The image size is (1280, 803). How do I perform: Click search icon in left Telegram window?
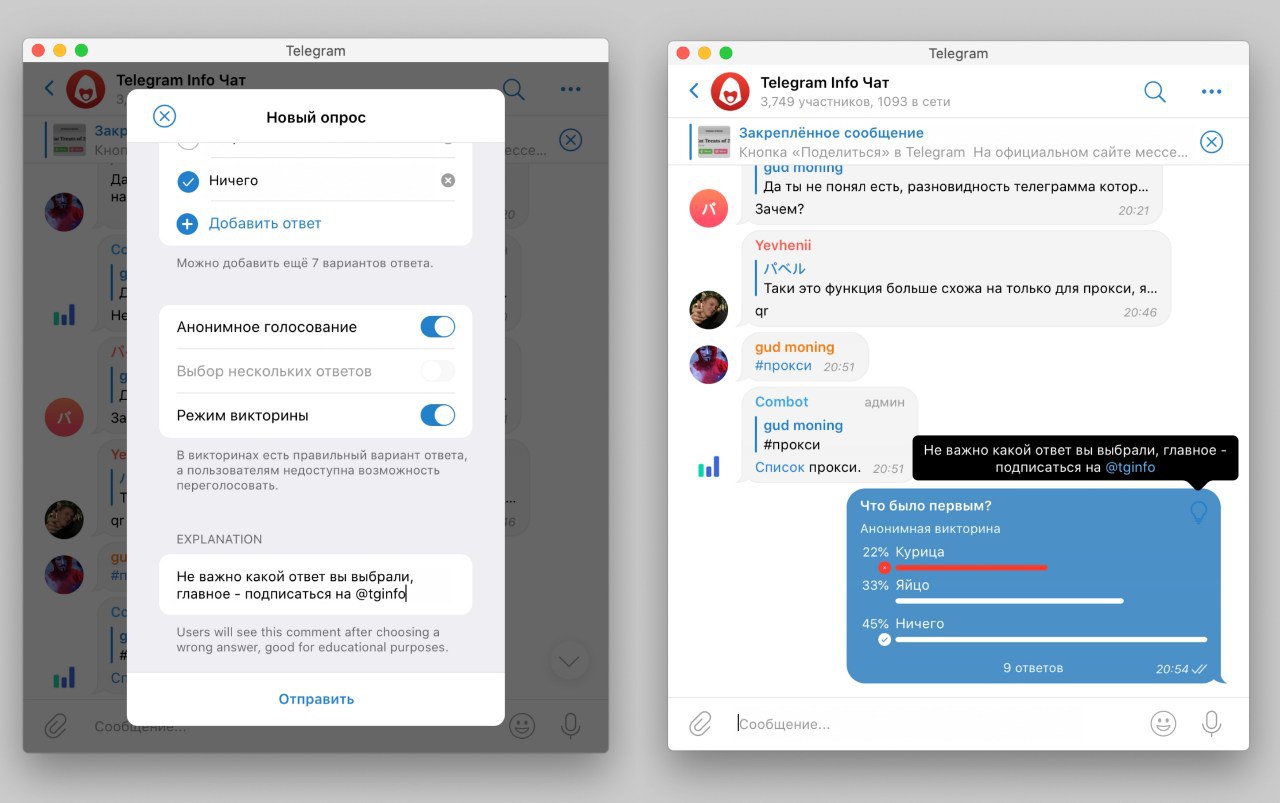[514, 89]
